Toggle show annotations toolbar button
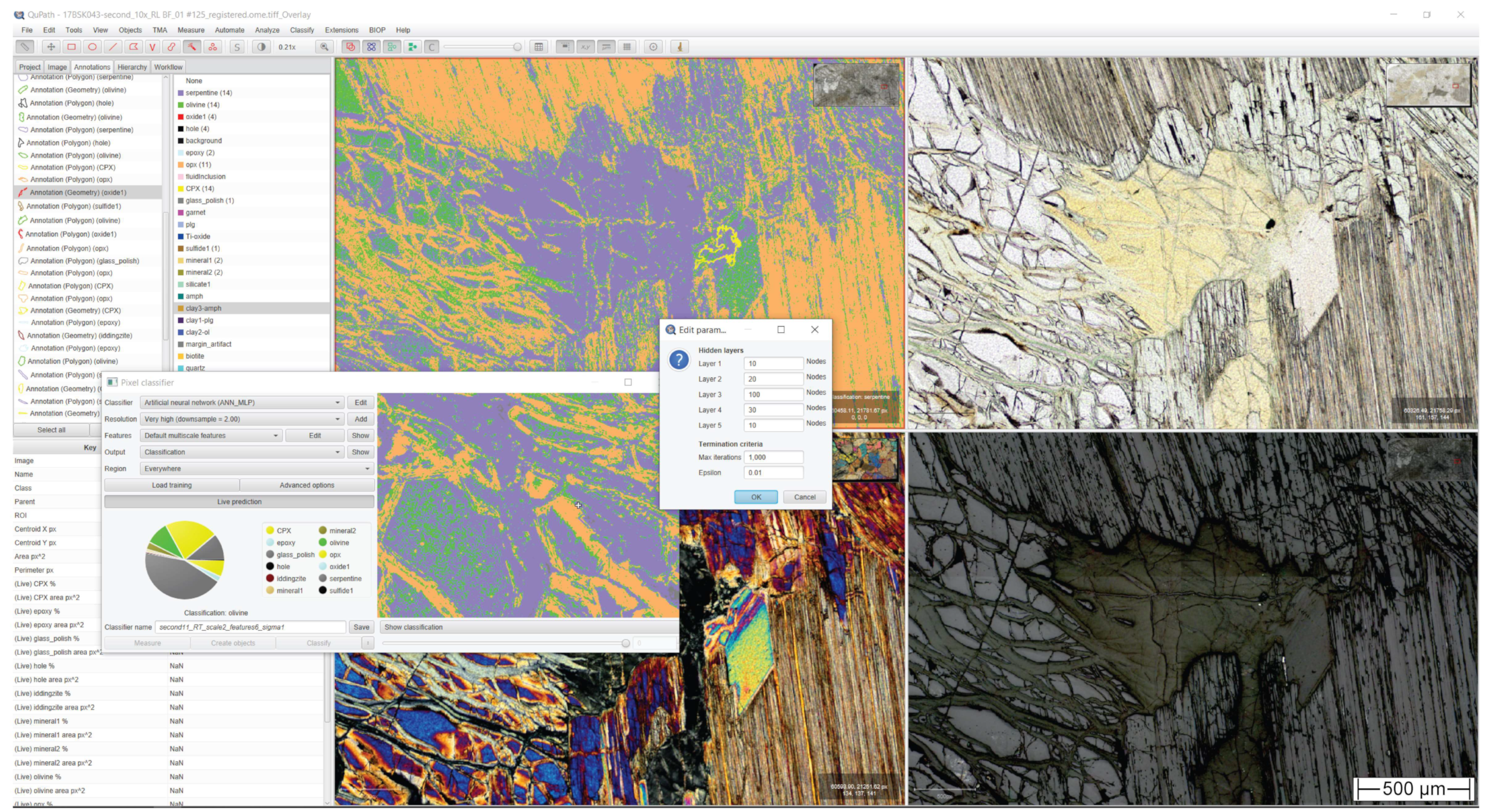Viewport: 1491px width, 812px height. [x=350, y=47]
